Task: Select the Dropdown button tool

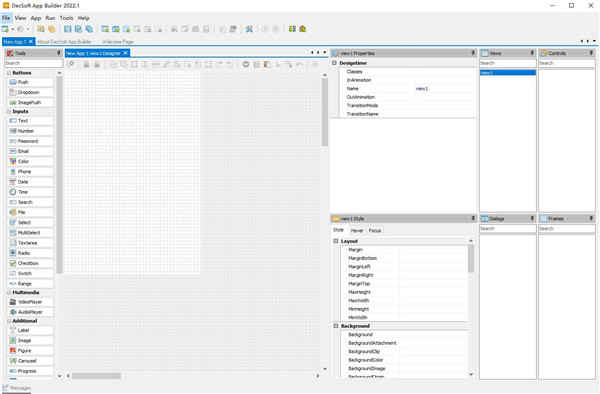Action: click(31, 92)
